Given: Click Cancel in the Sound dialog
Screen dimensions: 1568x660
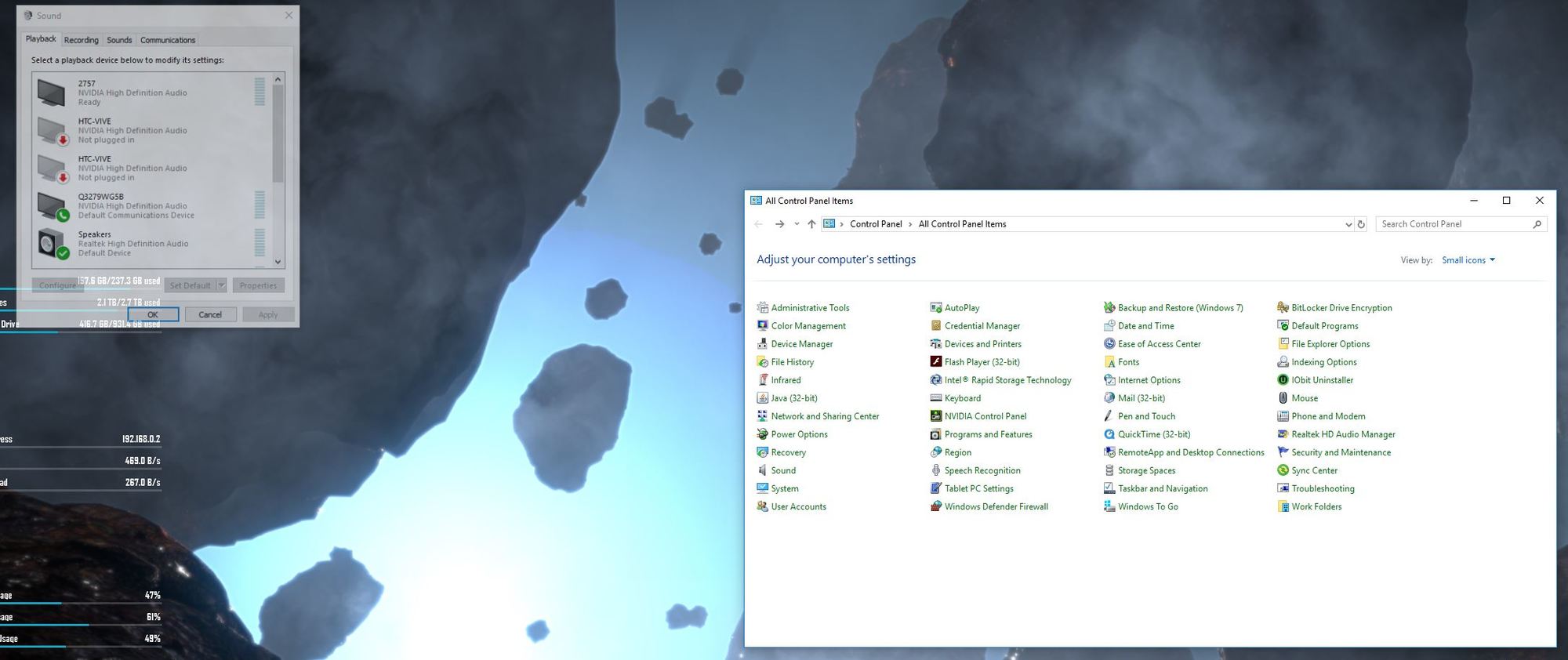Looking at the screenshot, I should pos(210,314).
